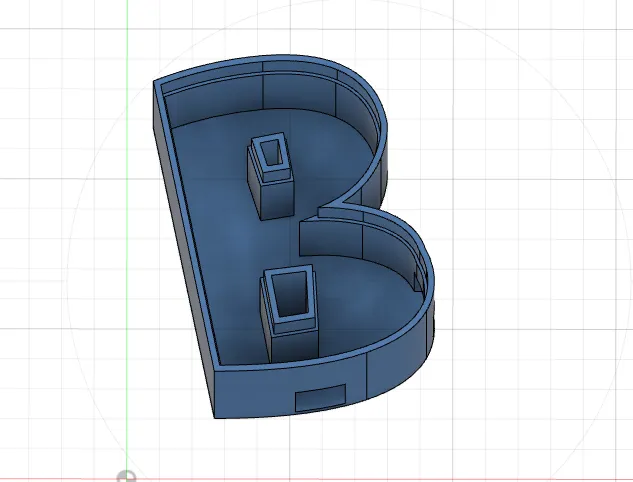The height and width of the screenshot is (482, 633).
Task: Select the lower rectangular post opening
Action: click(291, 293)
